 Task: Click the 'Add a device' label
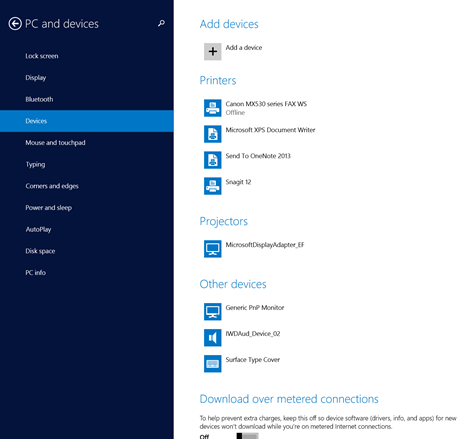pos(244,48)
